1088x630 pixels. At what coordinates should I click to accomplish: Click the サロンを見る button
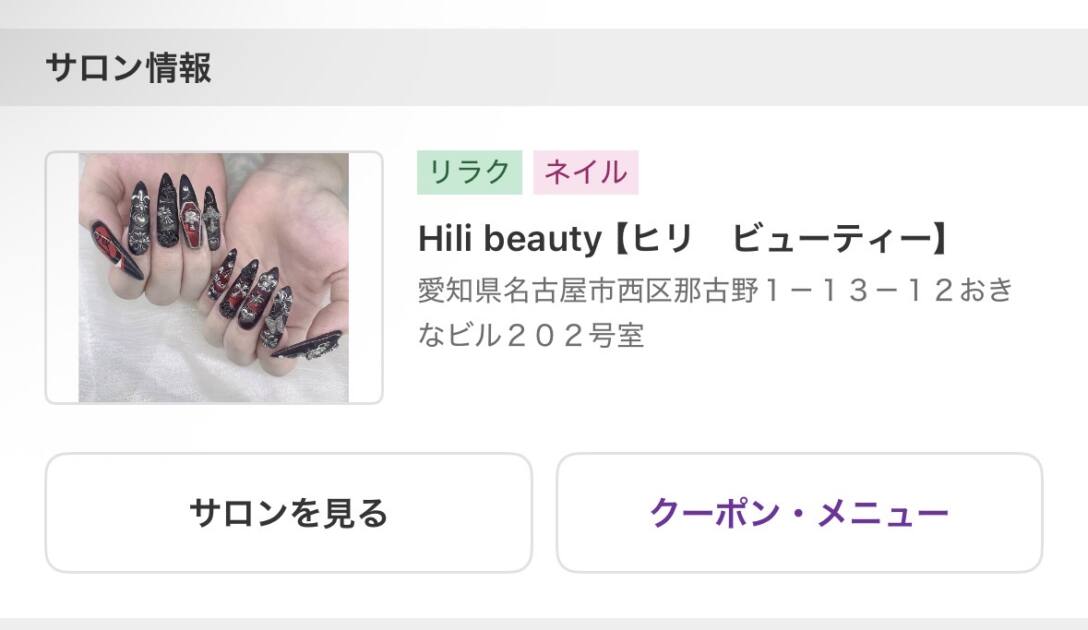click(x=289, y=513)
